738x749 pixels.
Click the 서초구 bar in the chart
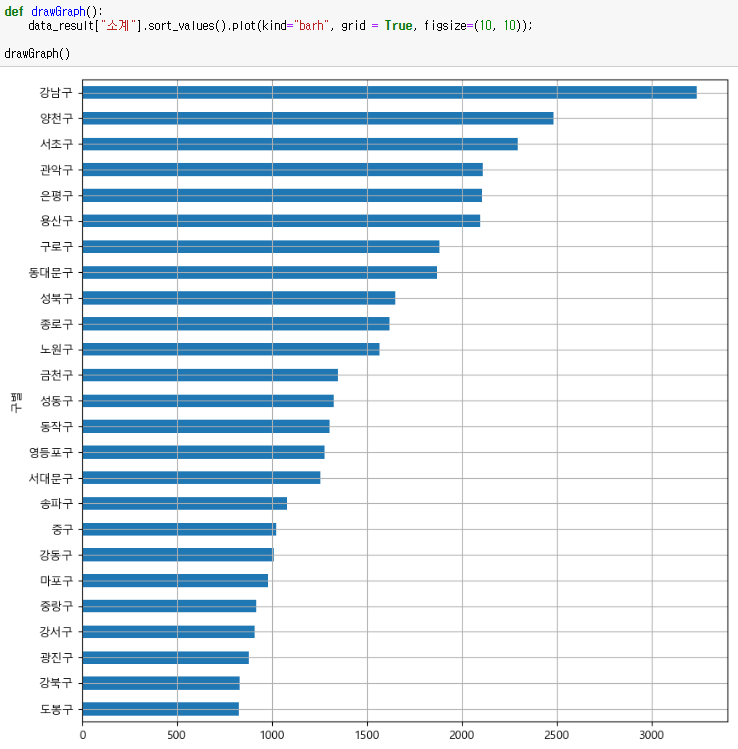(300, 144)
